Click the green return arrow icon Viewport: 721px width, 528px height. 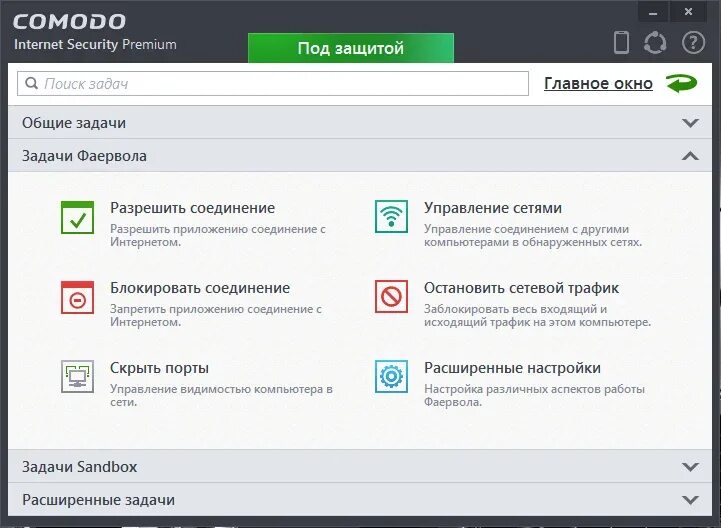682,83
